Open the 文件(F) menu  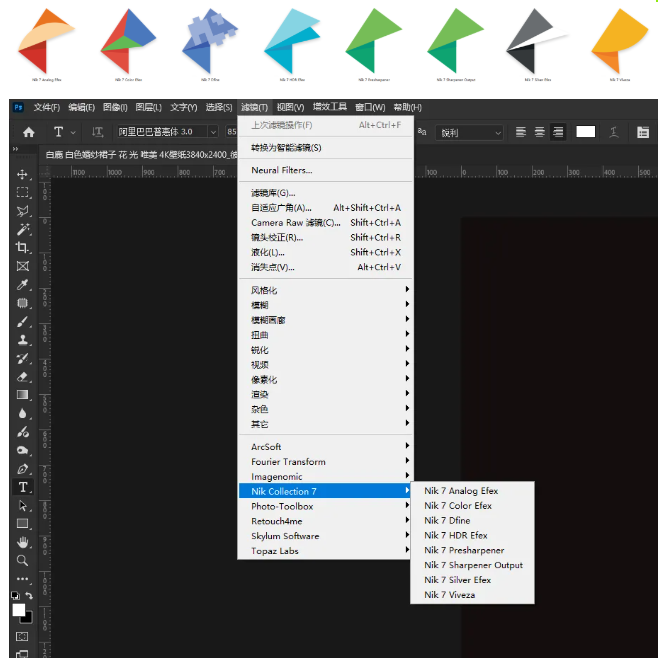(47, 107)
